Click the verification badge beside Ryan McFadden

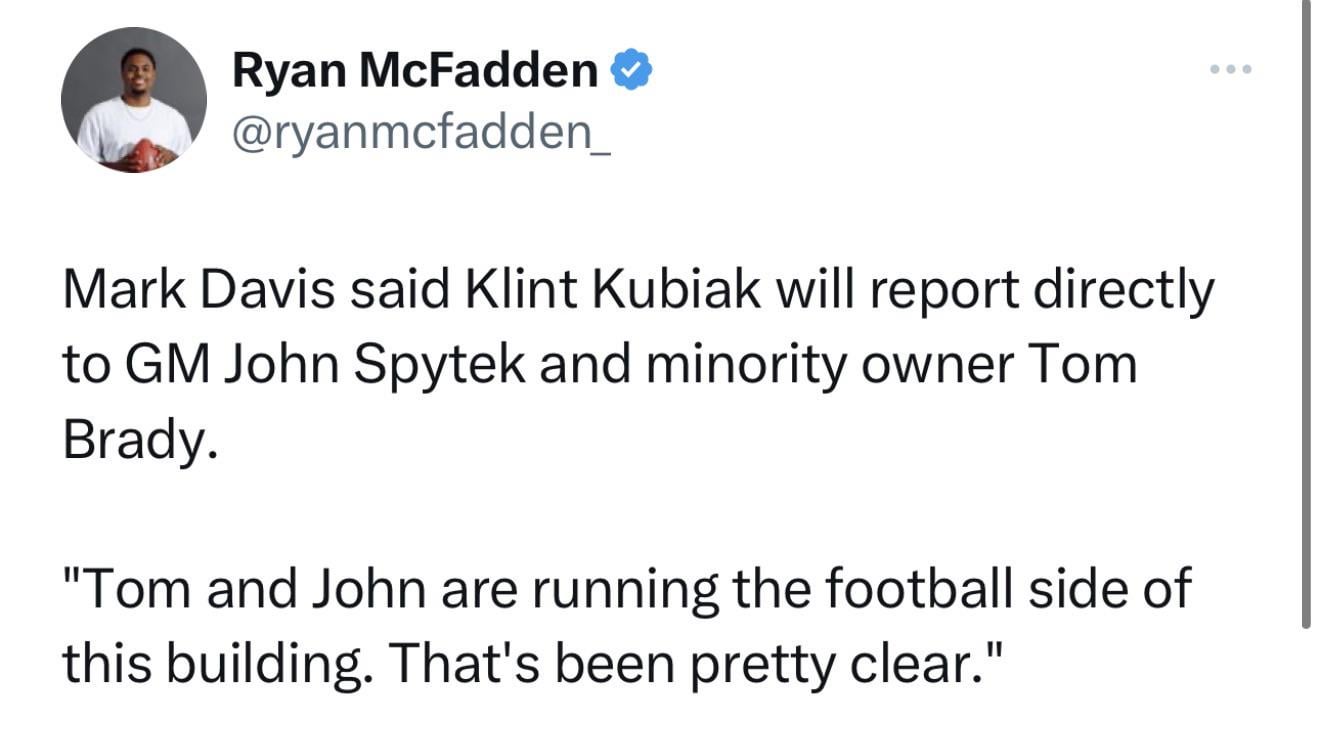[631, 66]
